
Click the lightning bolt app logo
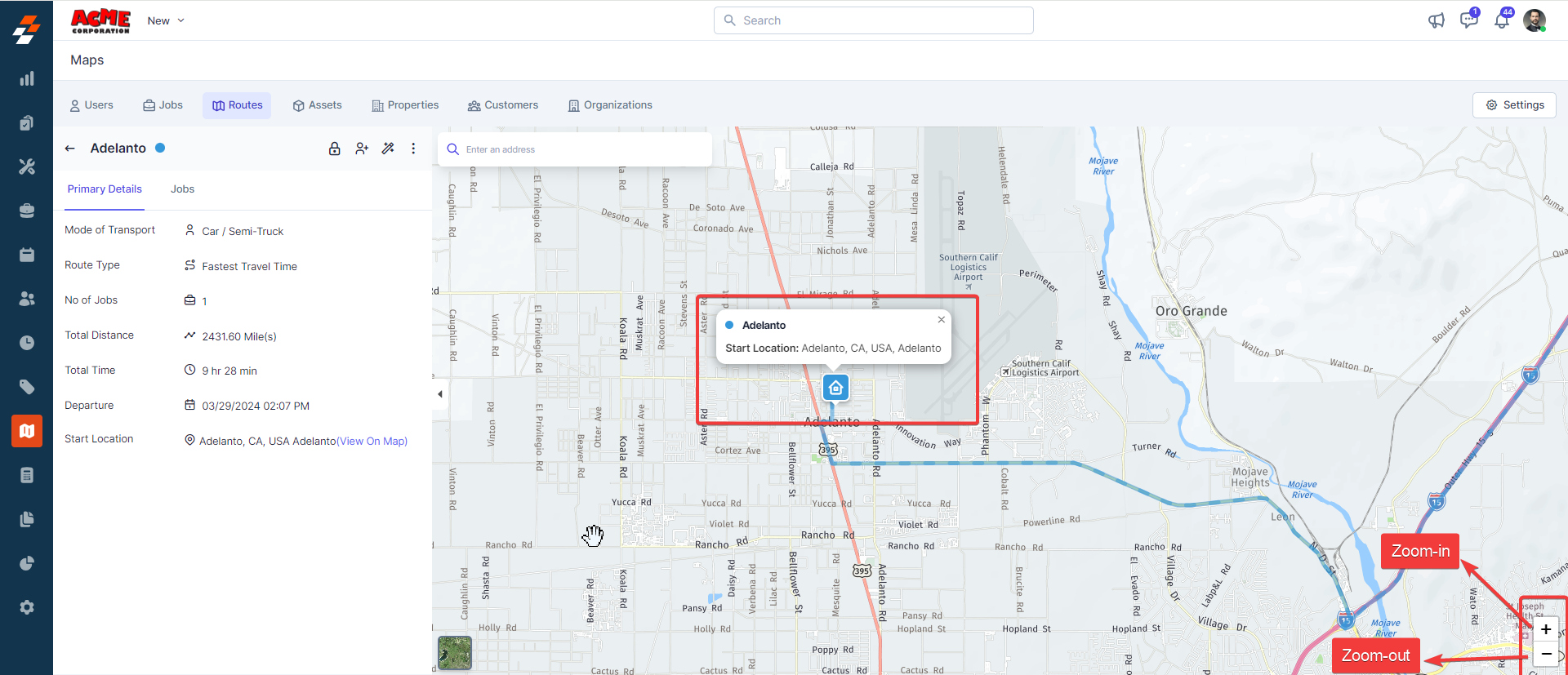pyautogui.click(x=26, y=29)
